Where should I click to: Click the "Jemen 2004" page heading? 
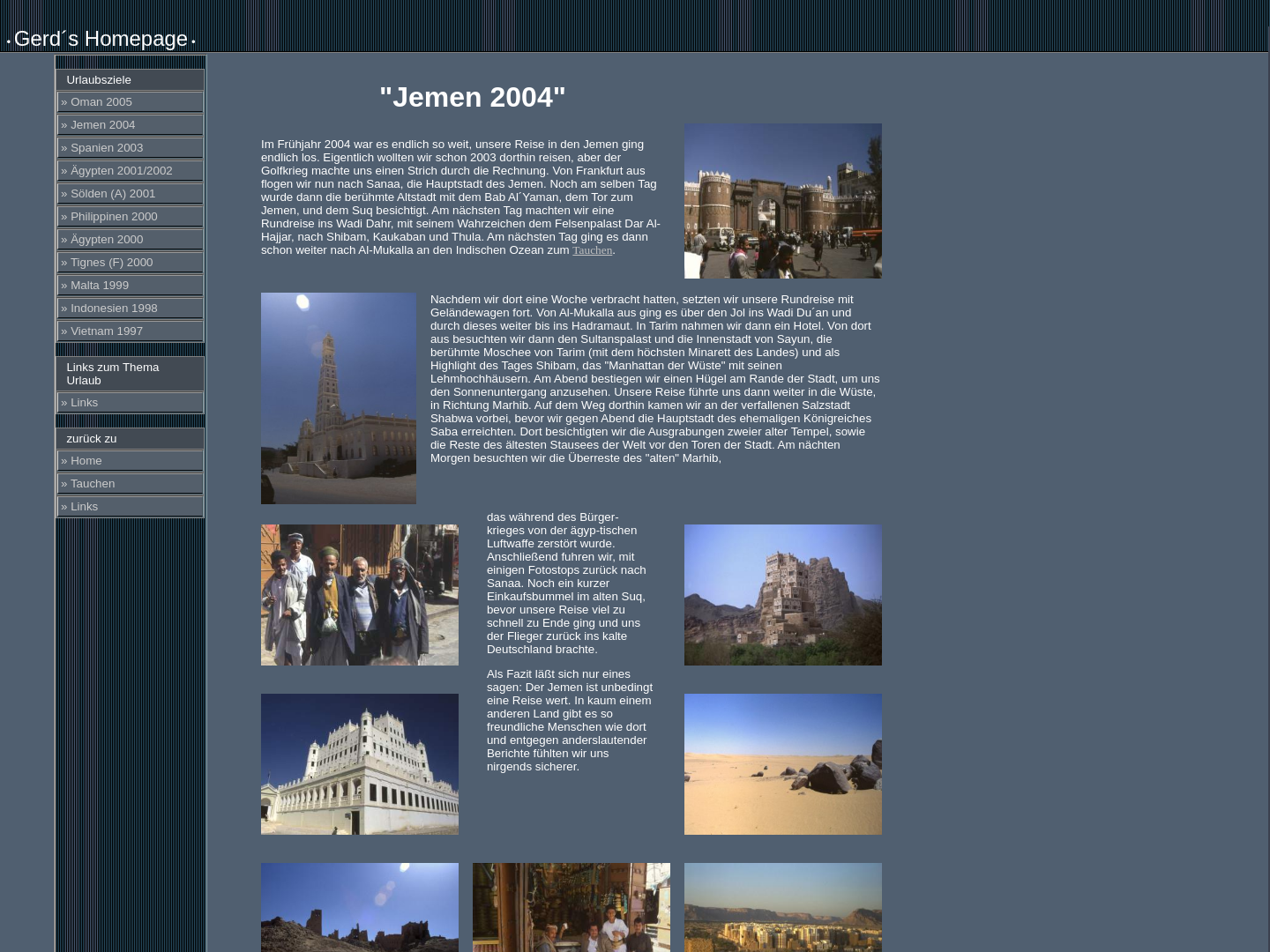pos(473,97)
